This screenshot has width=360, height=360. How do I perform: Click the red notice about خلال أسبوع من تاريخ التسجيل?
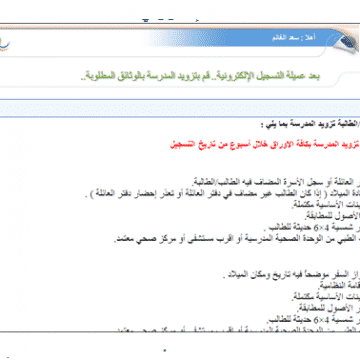point(265,144)
